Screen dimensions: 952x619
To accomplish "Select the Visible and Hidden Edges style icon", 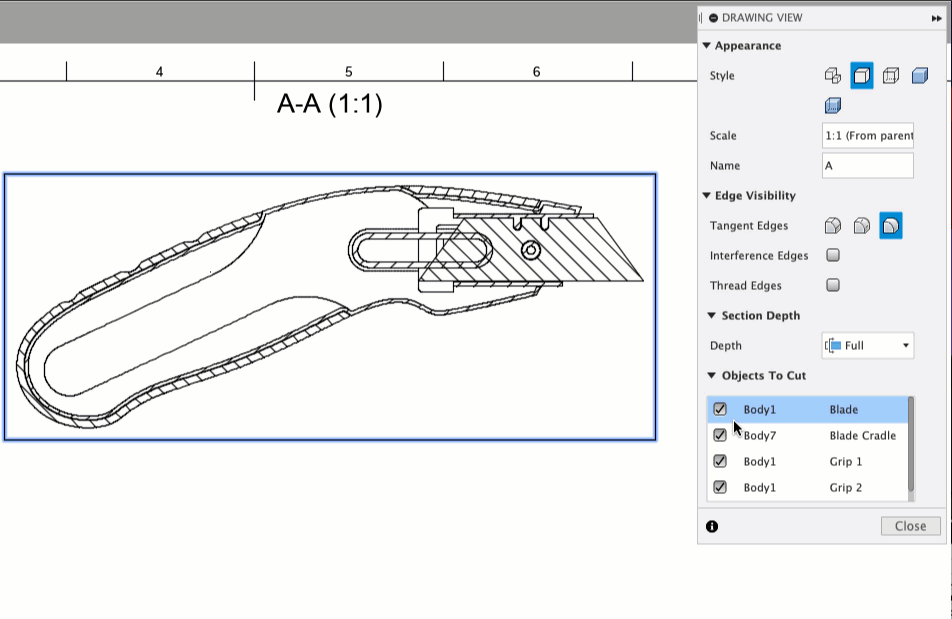I will tap(891, 76).
